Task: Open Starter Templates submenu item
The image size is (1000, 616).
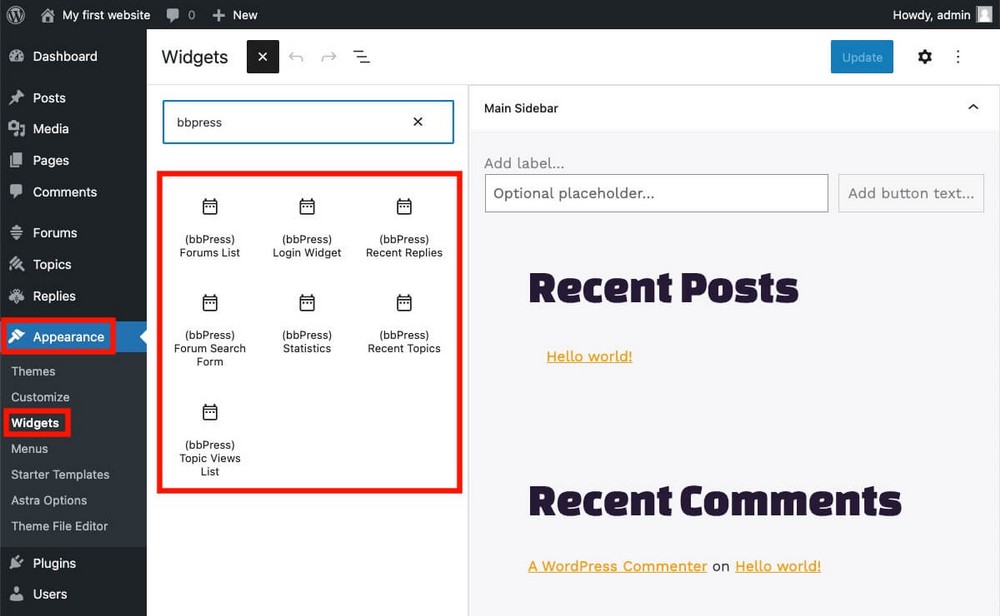Action: click(60, 474)
